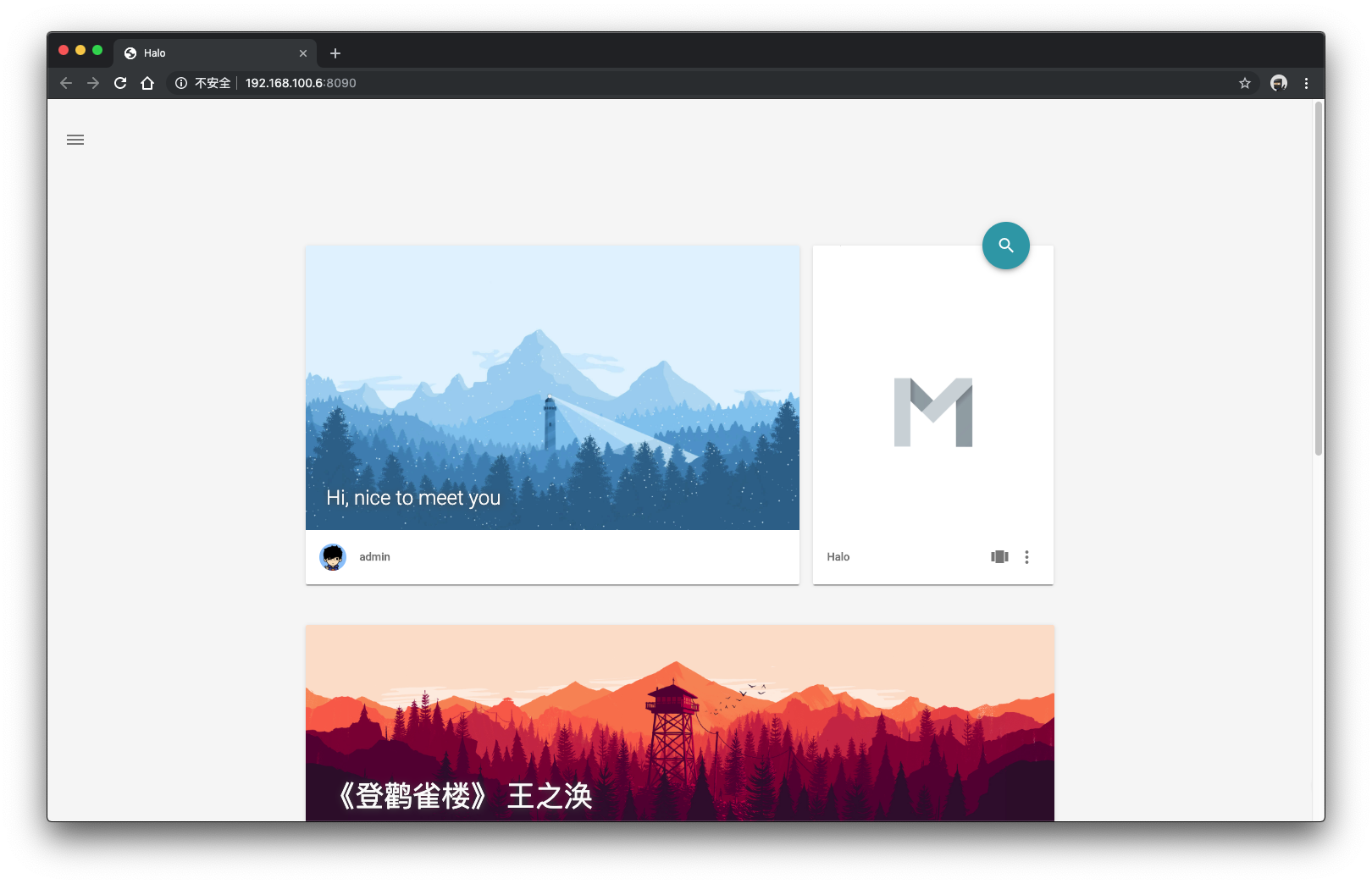Open the theme gallery icon beside Halo
Screen dimensions: 1372x884
[999, 556]
